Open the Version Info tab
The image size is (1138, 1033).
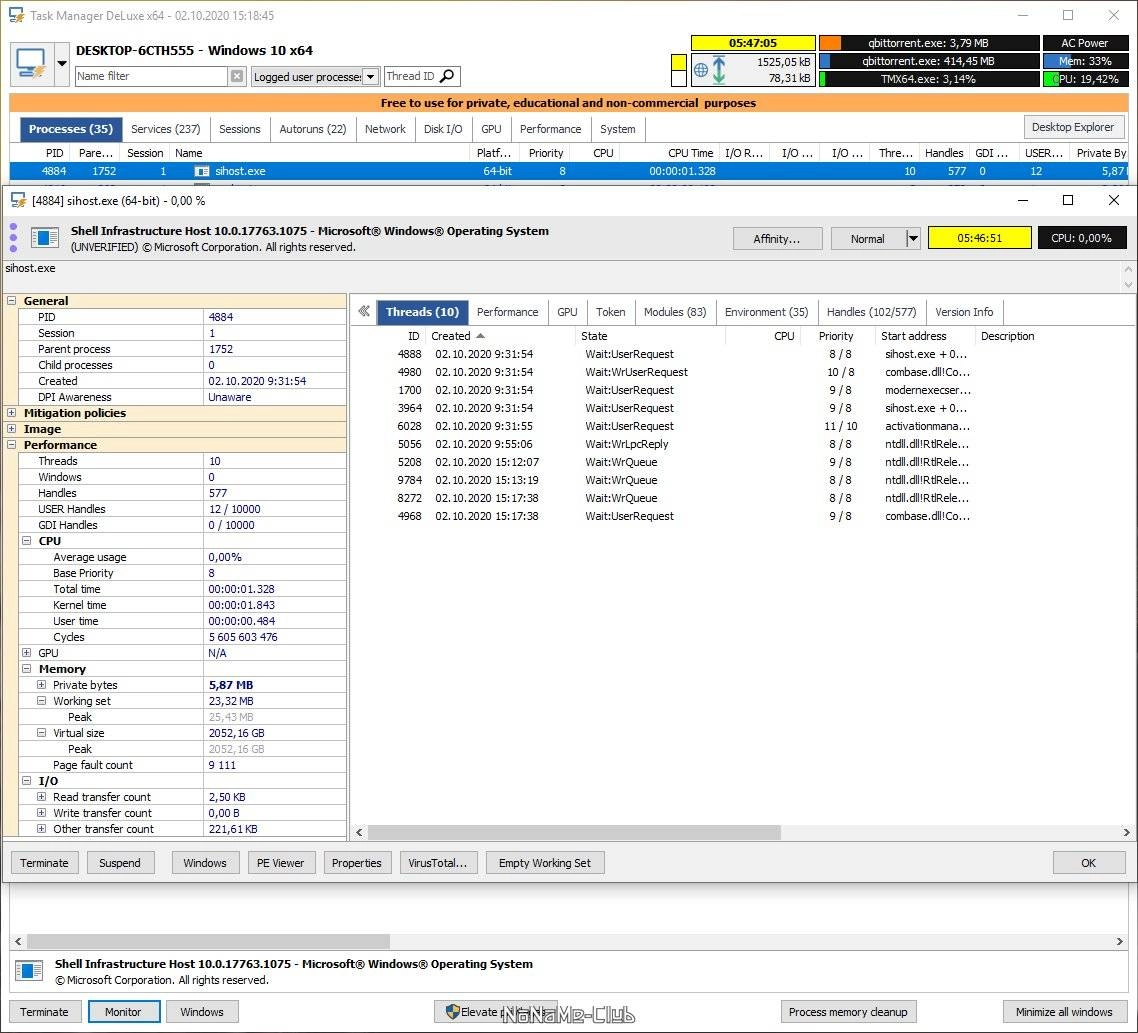pyautogui.click(x=964, y=312)
